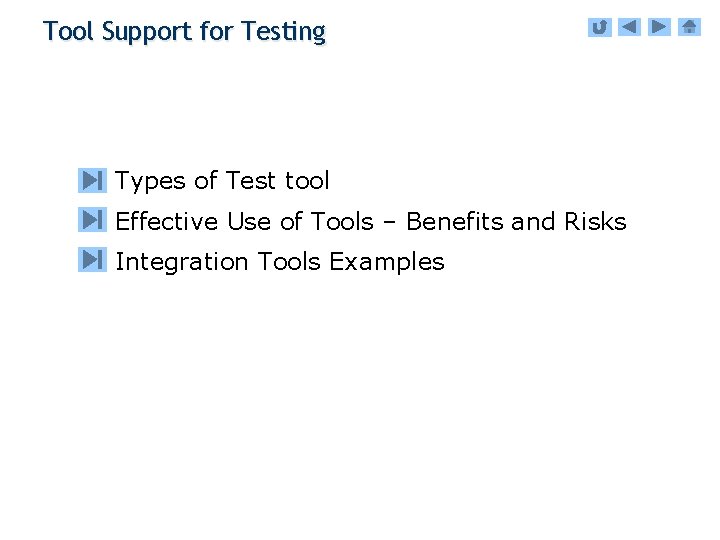The image size is (720, 540).
Task: Click the Tool Support for Testing title
Action: [184, 31]
